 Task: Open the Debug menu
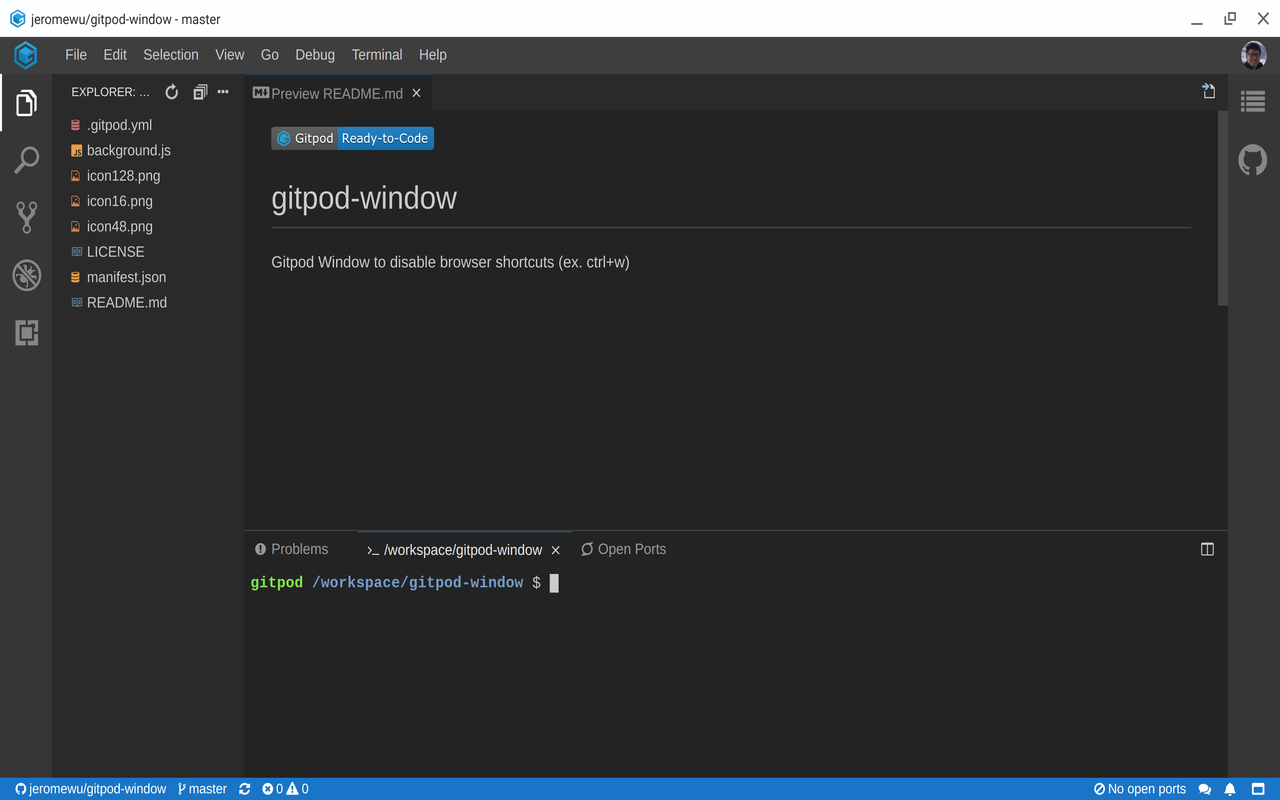pos(315,55)
